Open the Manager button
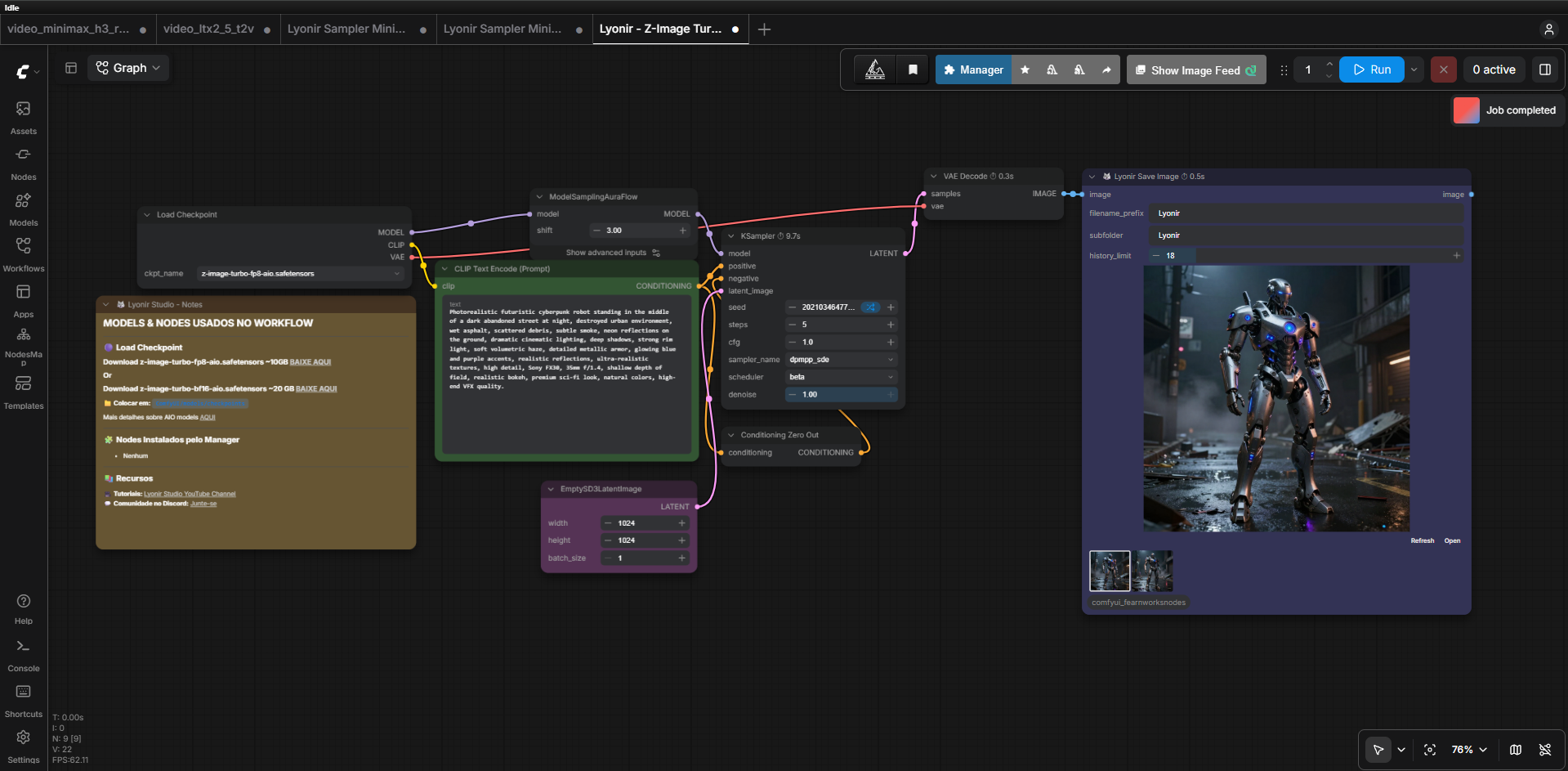 973,69
